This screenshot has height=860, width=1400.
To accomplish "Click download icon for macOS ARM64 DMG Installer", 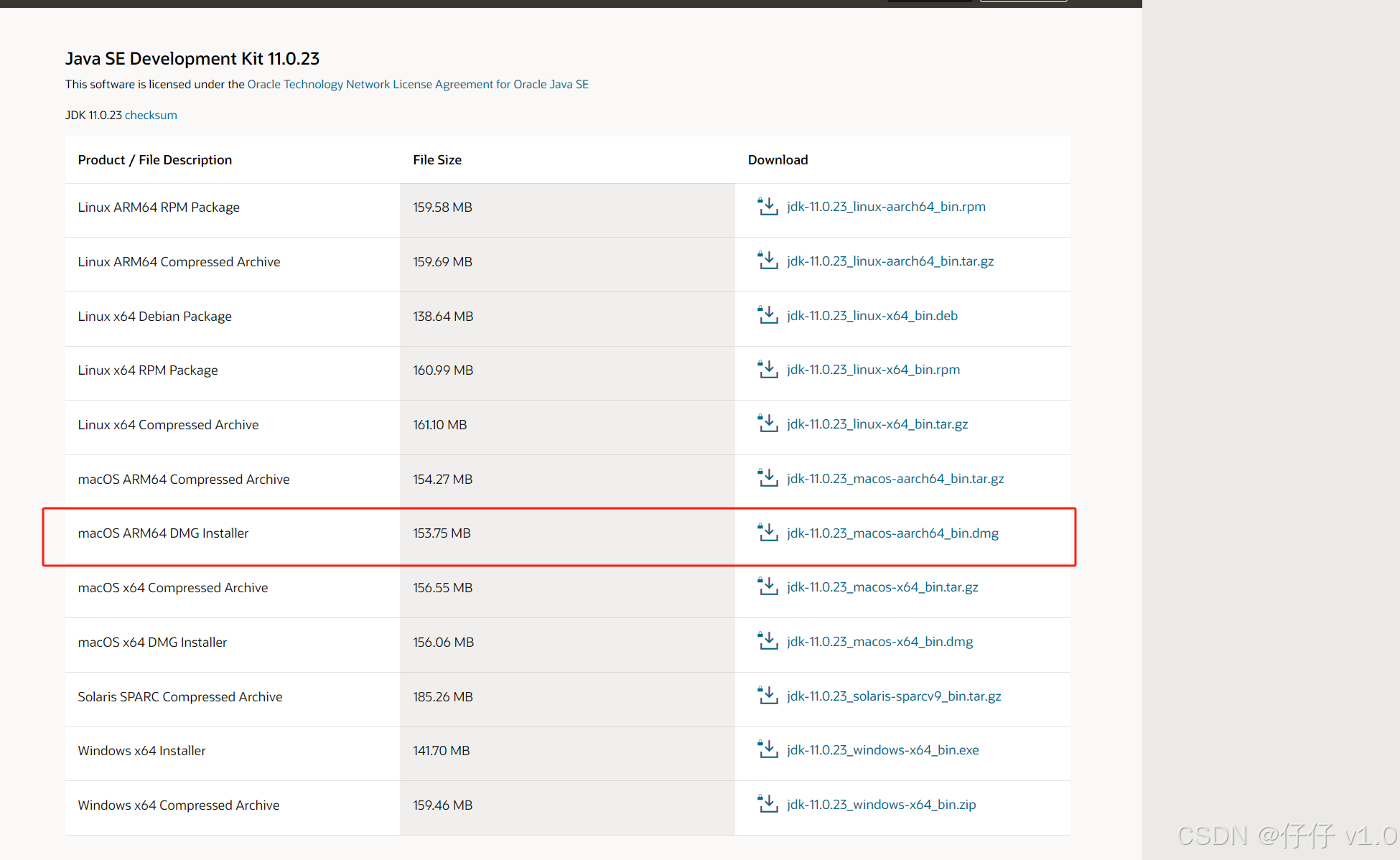I will 767,533.
